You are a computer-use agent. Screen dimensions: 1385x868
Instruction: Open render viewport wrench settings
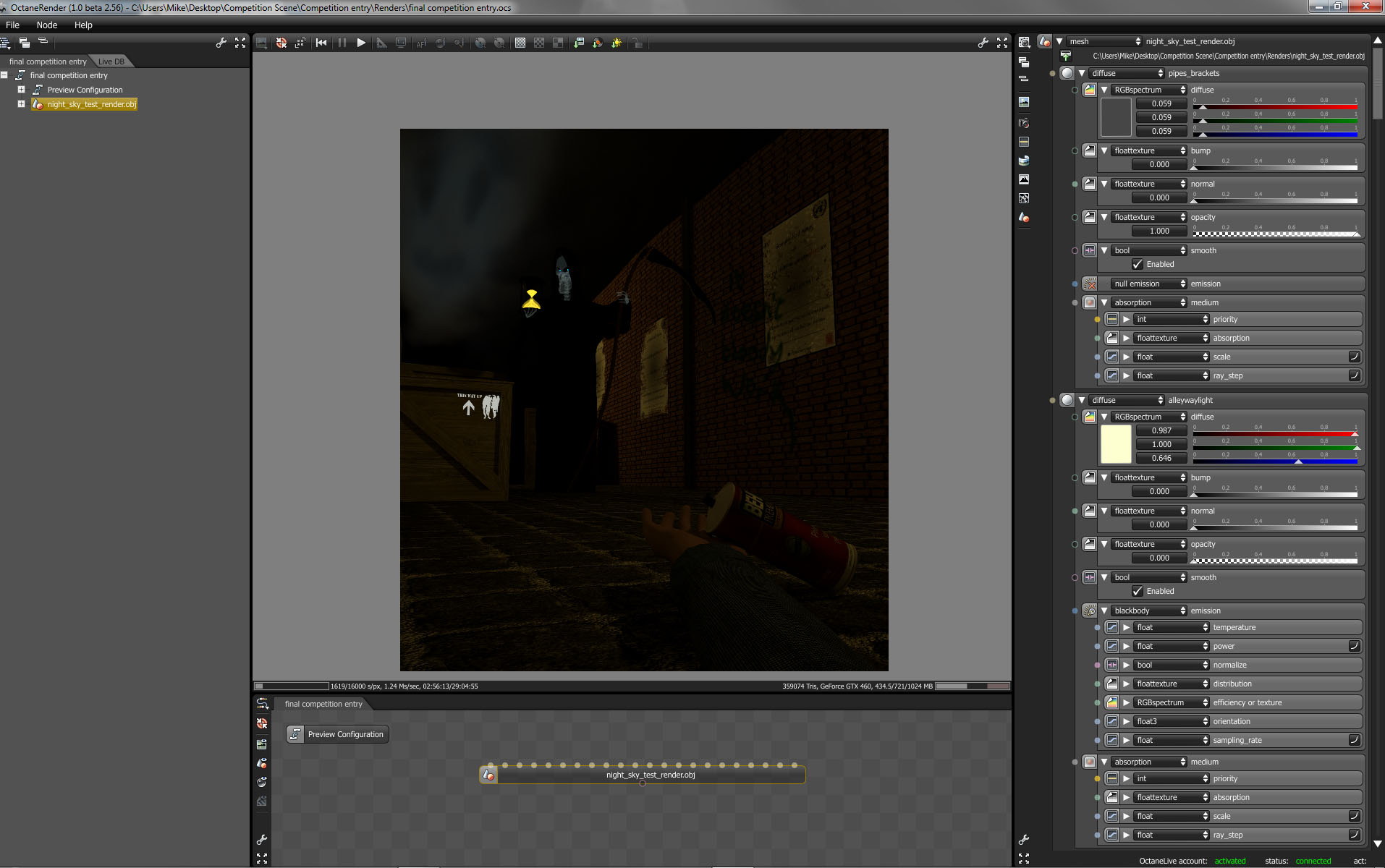[983, 43]
